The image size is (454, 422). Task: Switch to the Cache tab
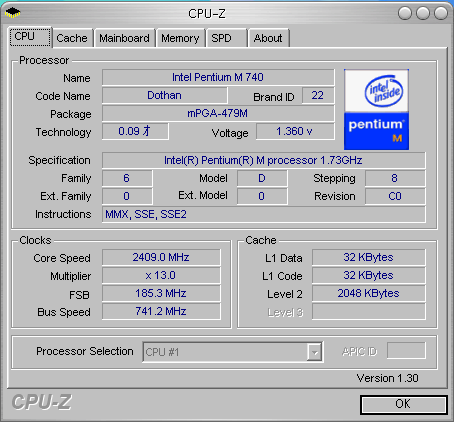tap(72, 38)
